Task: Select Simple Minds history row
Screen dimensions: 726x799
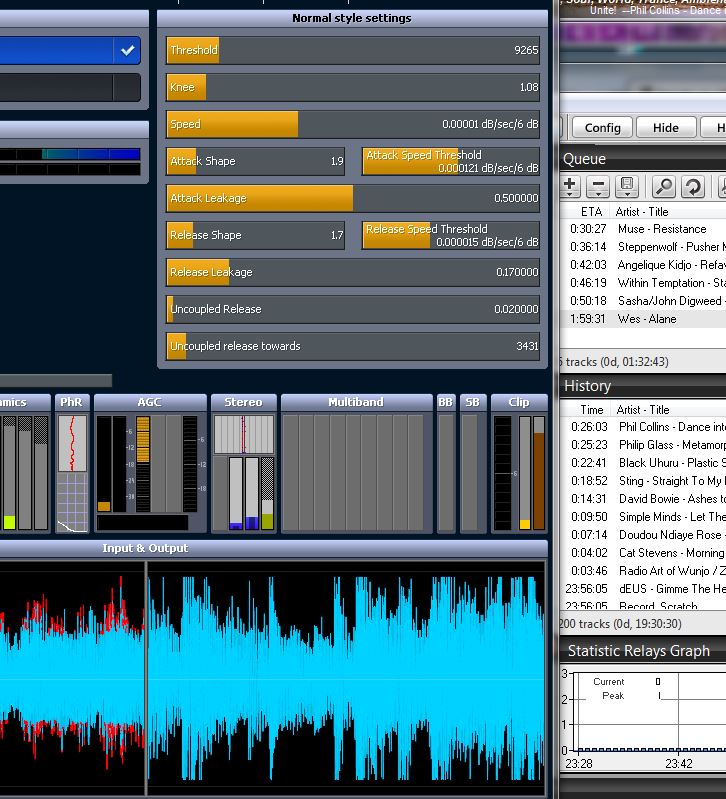Action: [x=643, y=517]
